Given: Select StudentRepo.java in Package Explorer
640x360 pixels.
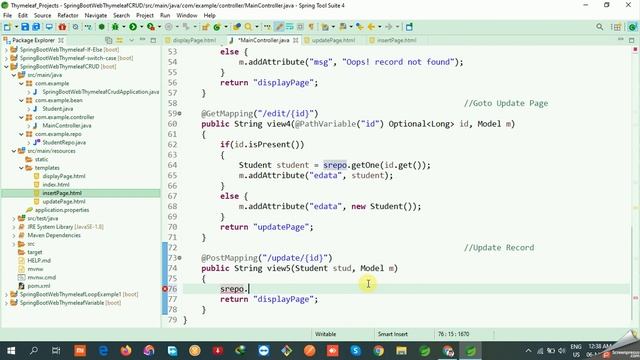Looking at the screenshot, I should (64, 142).
